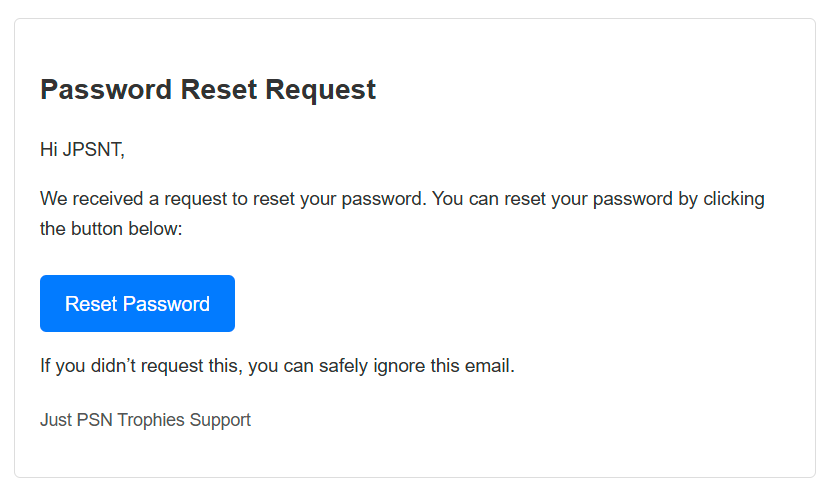Click the word Support in the signature
The height and width of the screenshot is (499, 838).
[x=220, y=420]
